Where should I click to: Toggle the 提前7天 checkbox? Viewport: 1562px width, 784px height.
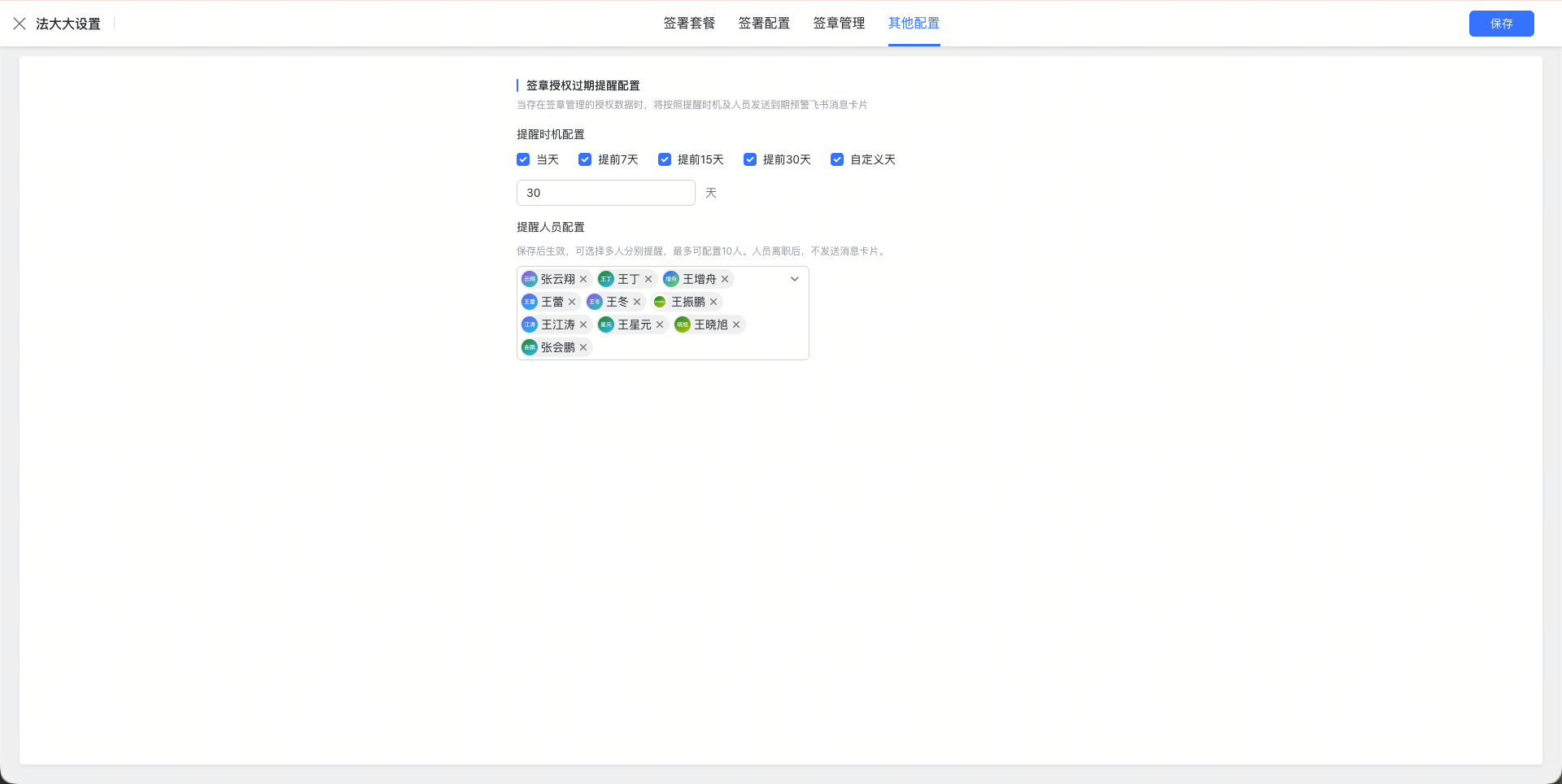tap(585, 159)
